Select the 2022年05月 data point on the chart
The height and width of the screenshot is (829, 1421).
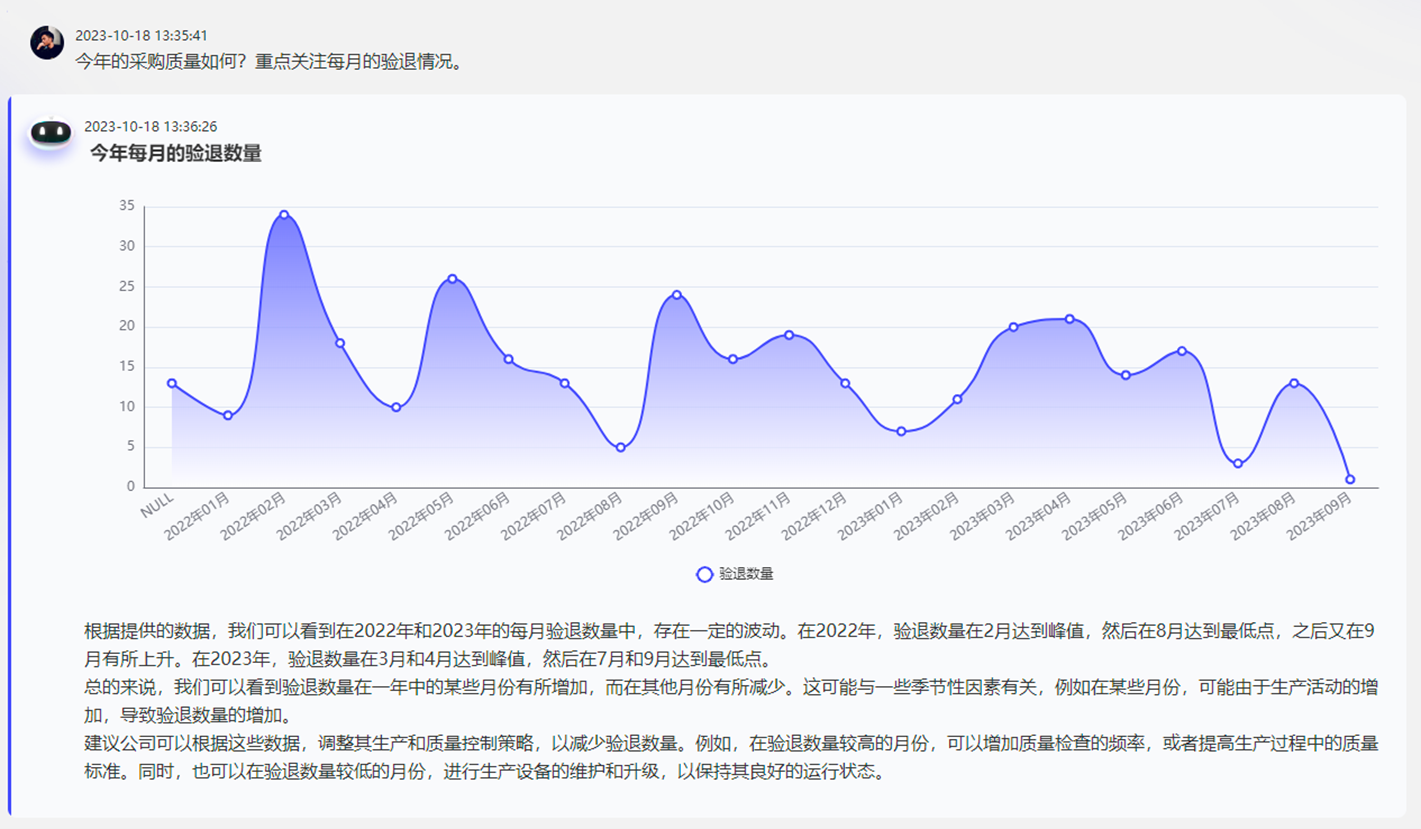pyautogui.click(x=452, y=279)
